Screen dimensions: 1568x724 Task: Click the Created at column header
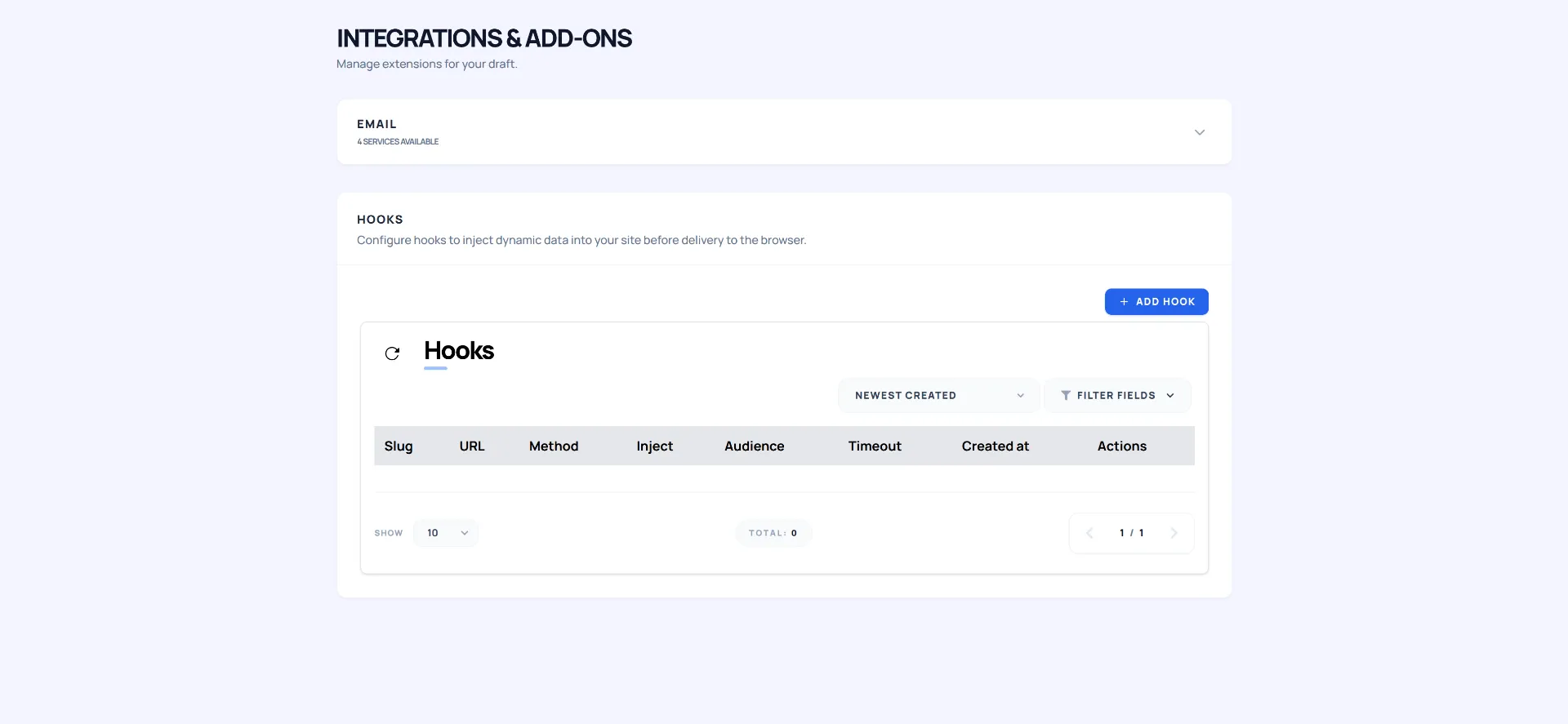point(996,446)
